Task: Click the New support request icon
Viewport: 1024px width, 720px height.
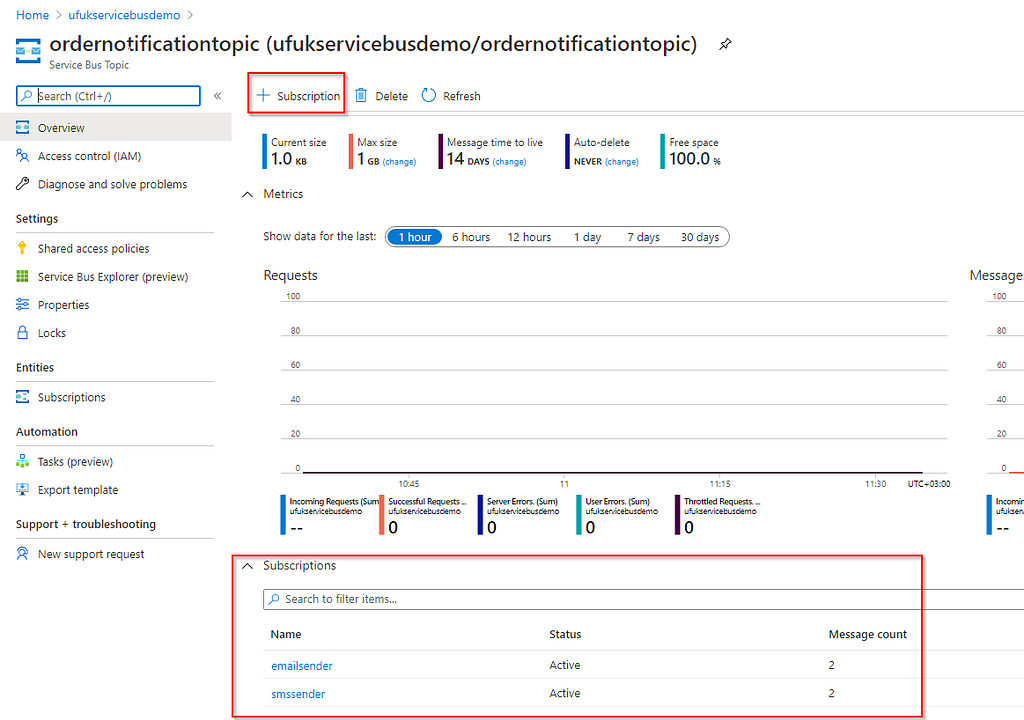Action: point(22,553)
